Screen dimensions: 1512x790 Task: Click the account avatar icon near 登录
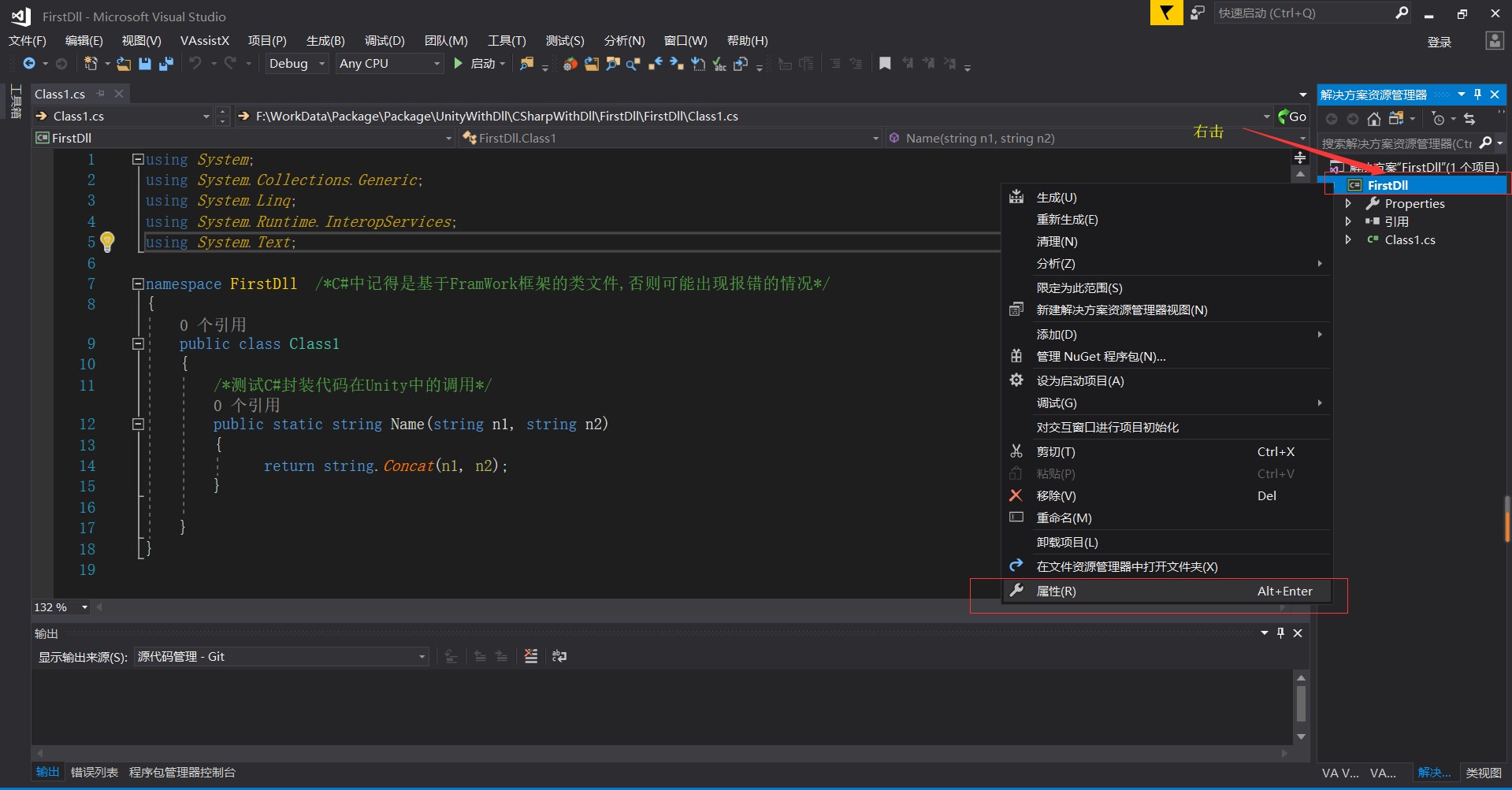pos(1494,40)
